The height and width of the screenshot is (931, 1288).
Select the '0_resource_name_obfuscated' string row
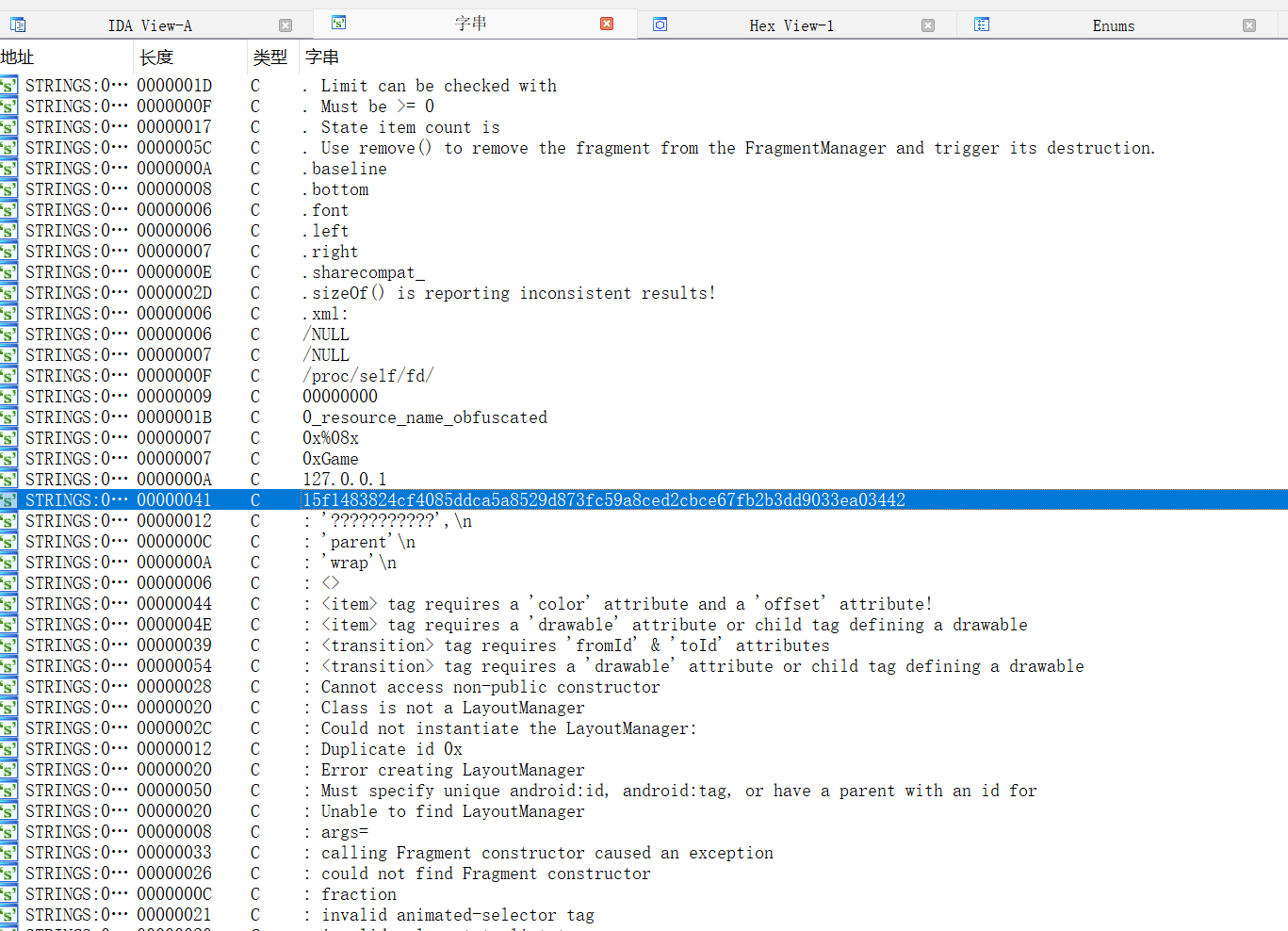pyautogui.click(x=424, y=417)
